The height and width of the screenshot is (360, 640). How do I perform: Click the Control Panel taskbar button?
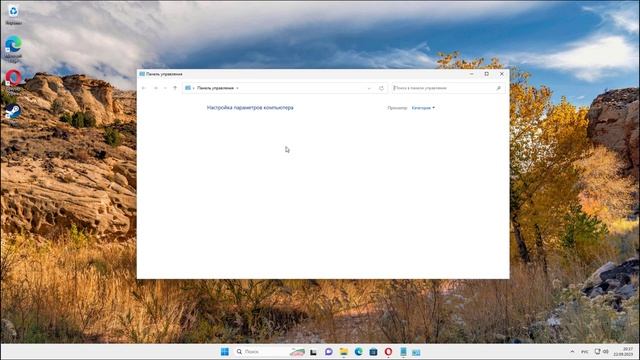pos(416,352)
